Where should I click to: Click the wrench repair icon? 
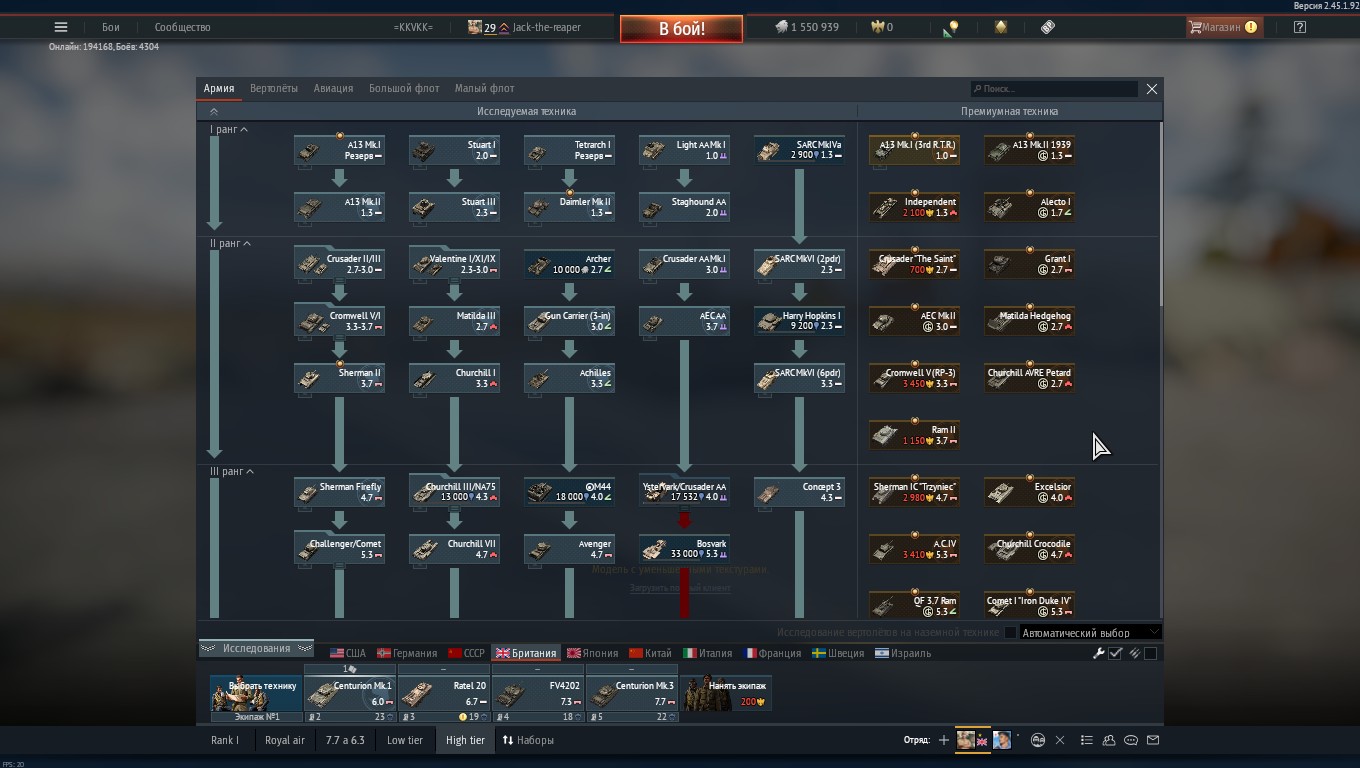coord(1099,653)
